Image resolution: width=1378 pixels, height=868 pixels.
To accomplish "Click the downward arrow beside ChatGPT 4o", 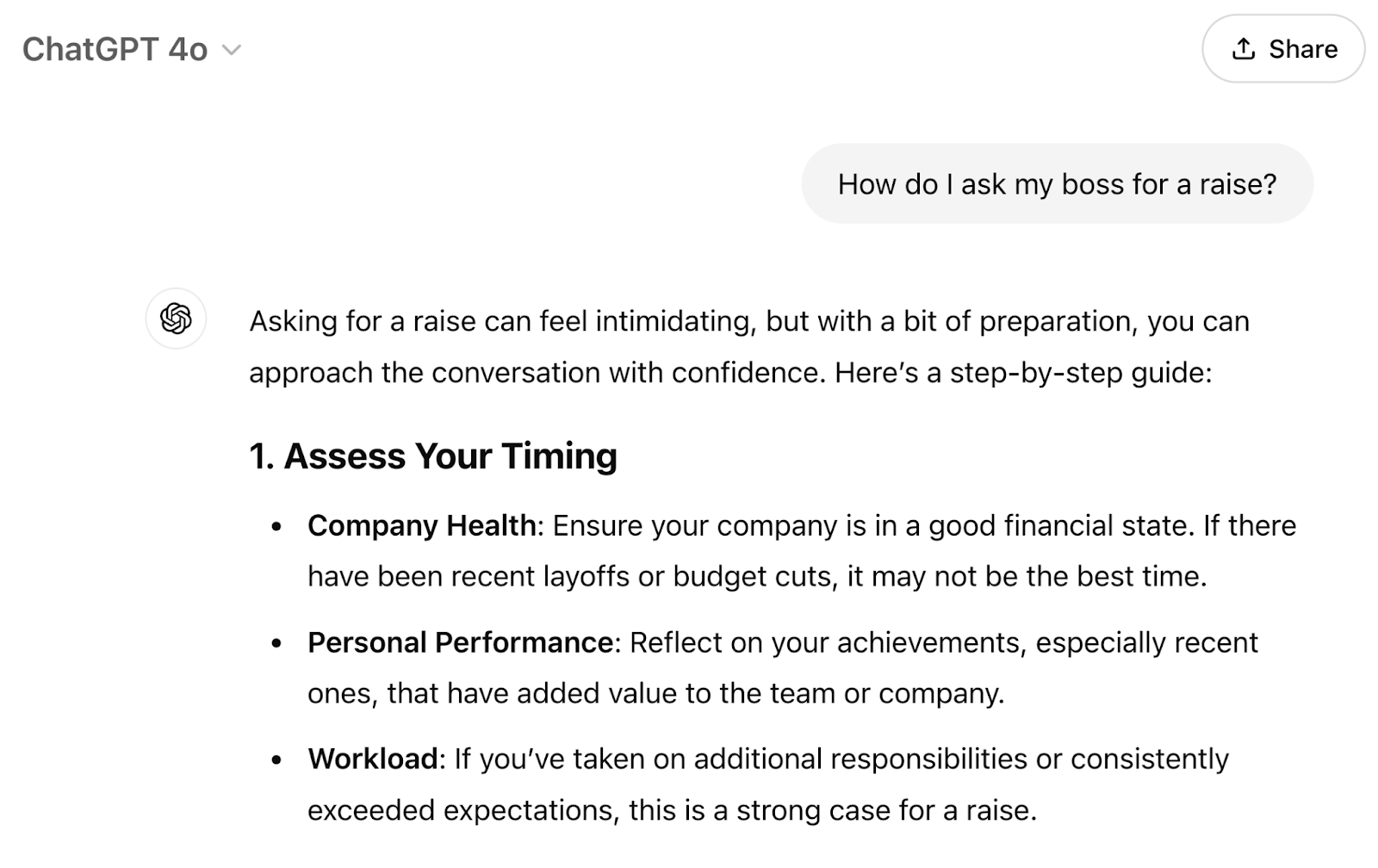I will pyautogui.click(x=233, y=50).
